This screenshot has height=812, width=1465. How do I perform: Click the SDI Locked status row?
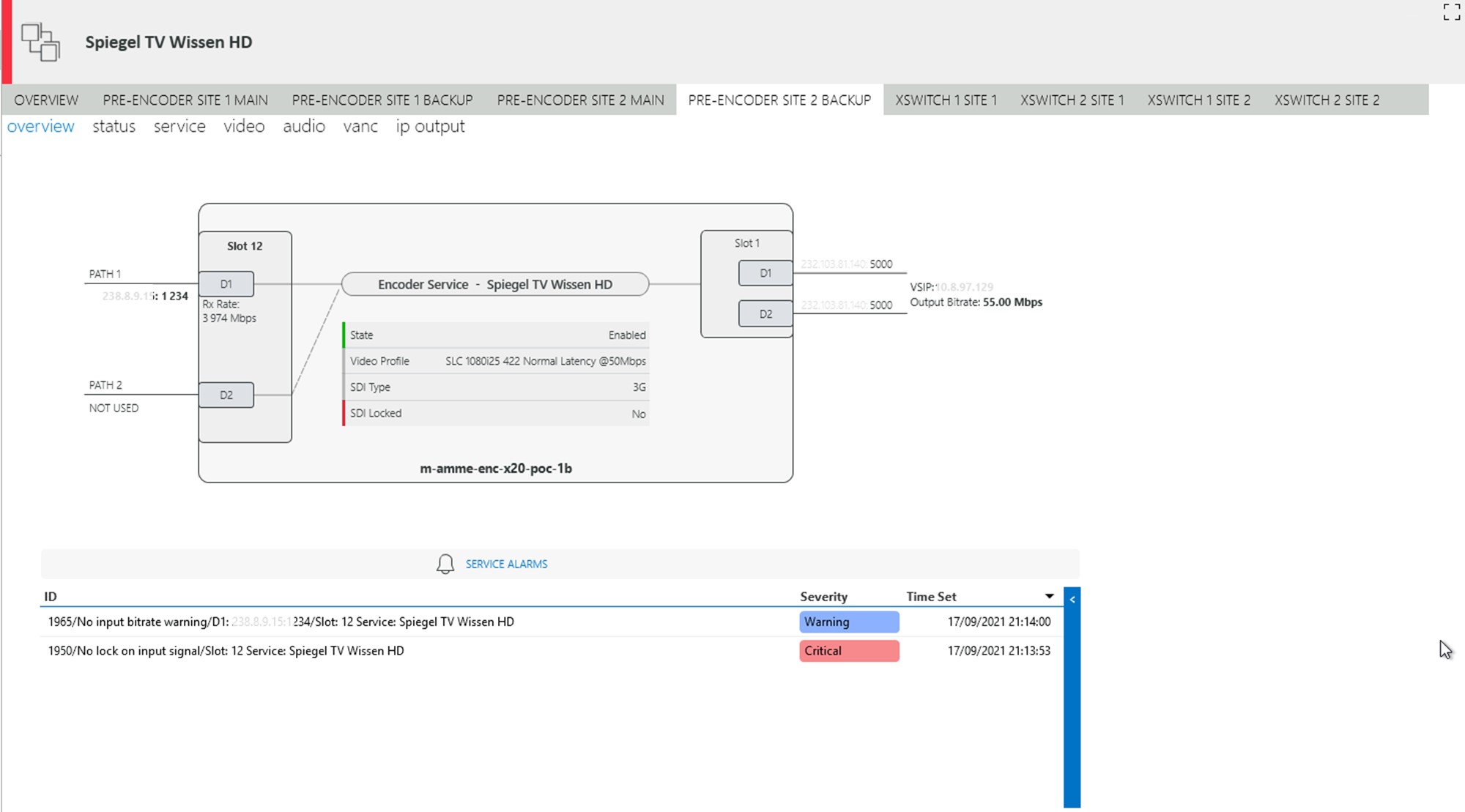496,413
